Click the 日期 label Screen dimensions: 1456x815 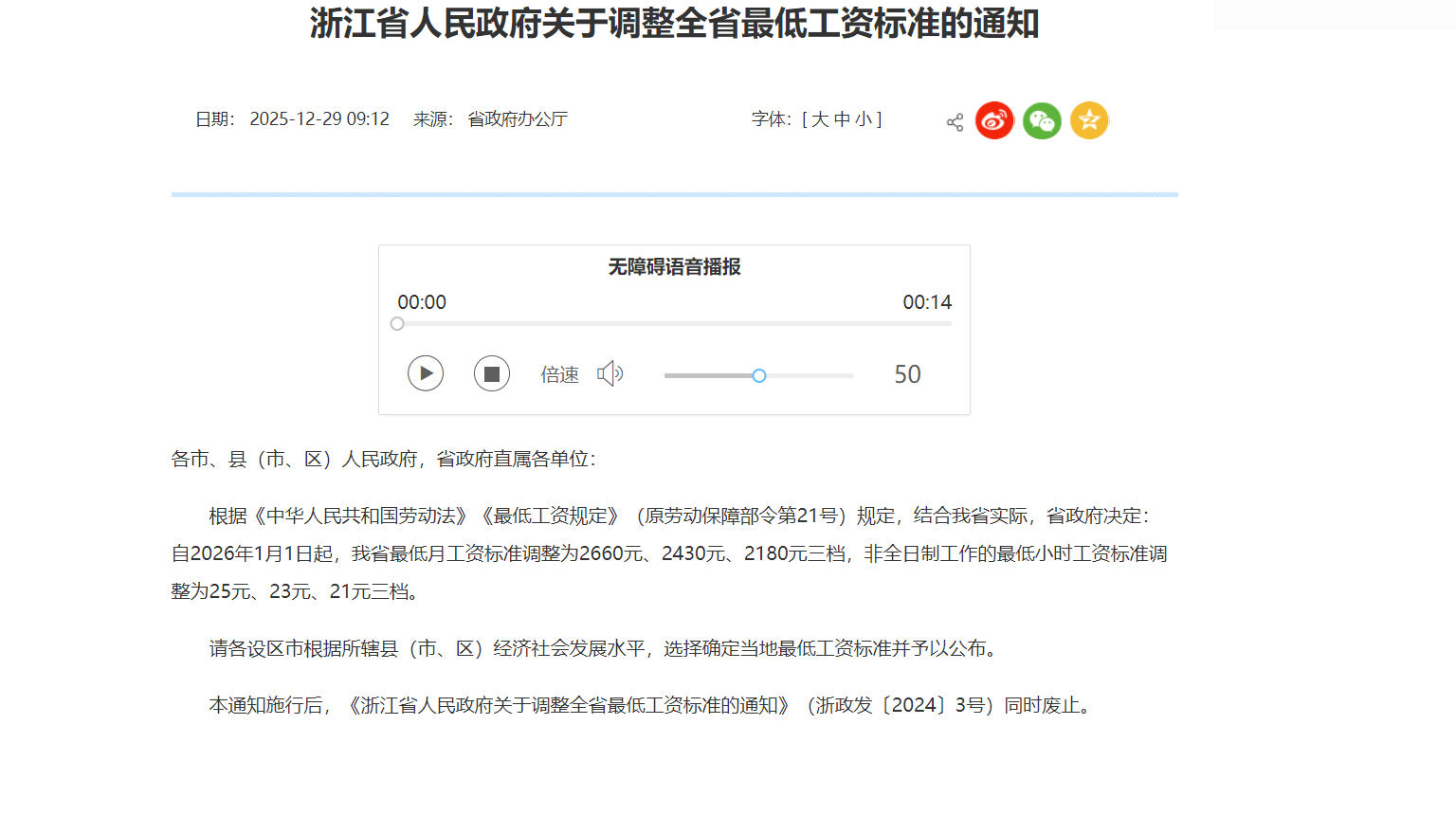(x=214, y=118)
